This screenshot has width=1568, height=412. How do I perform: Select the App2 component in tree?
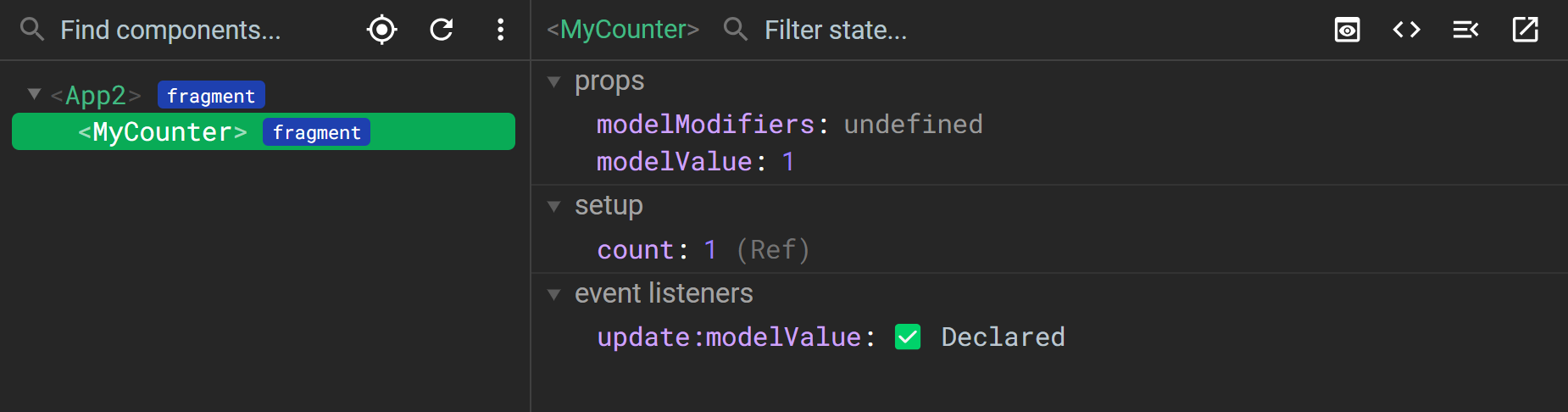(x=96, y=95)
